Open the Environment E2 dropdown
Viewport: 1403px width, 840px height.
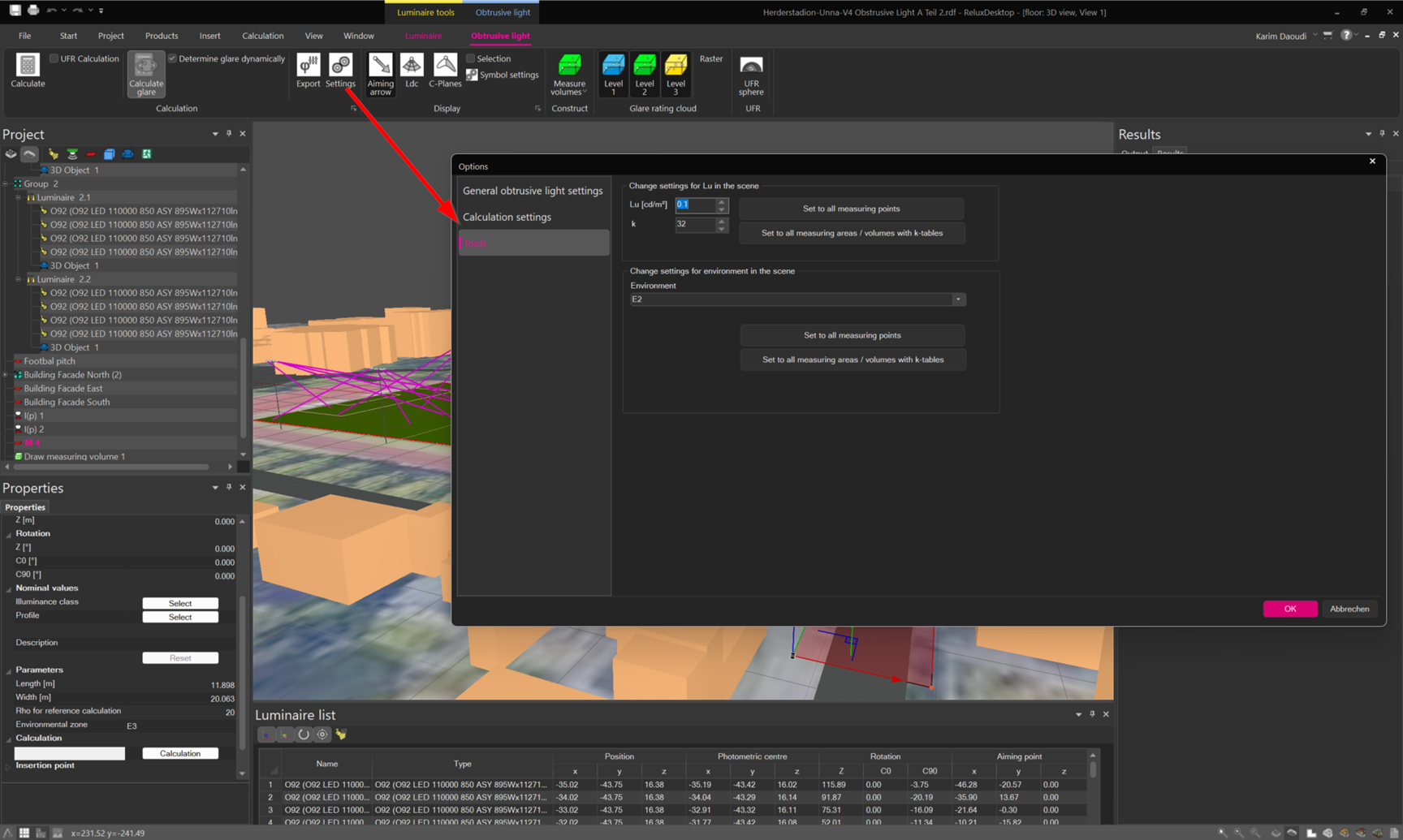(x=958, y=299)
